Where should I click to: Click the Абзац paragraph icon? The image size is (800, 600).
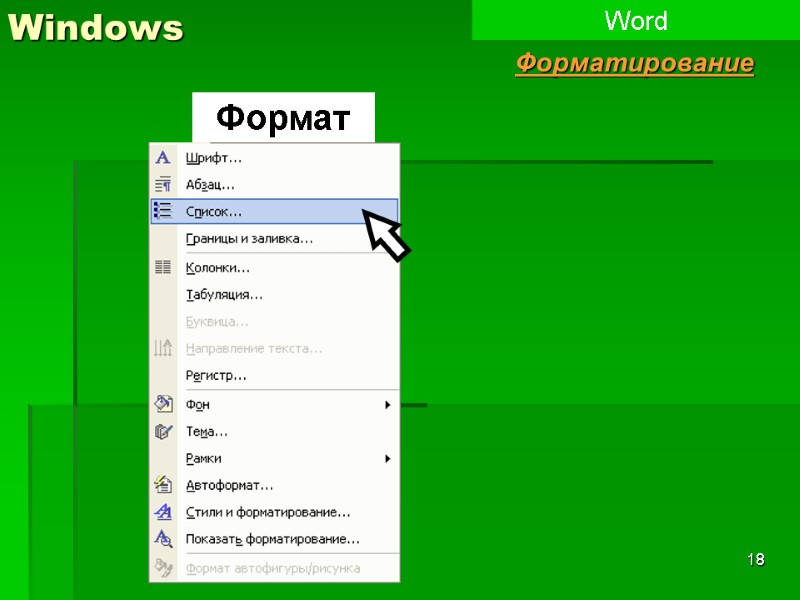[x=163, y=184]
